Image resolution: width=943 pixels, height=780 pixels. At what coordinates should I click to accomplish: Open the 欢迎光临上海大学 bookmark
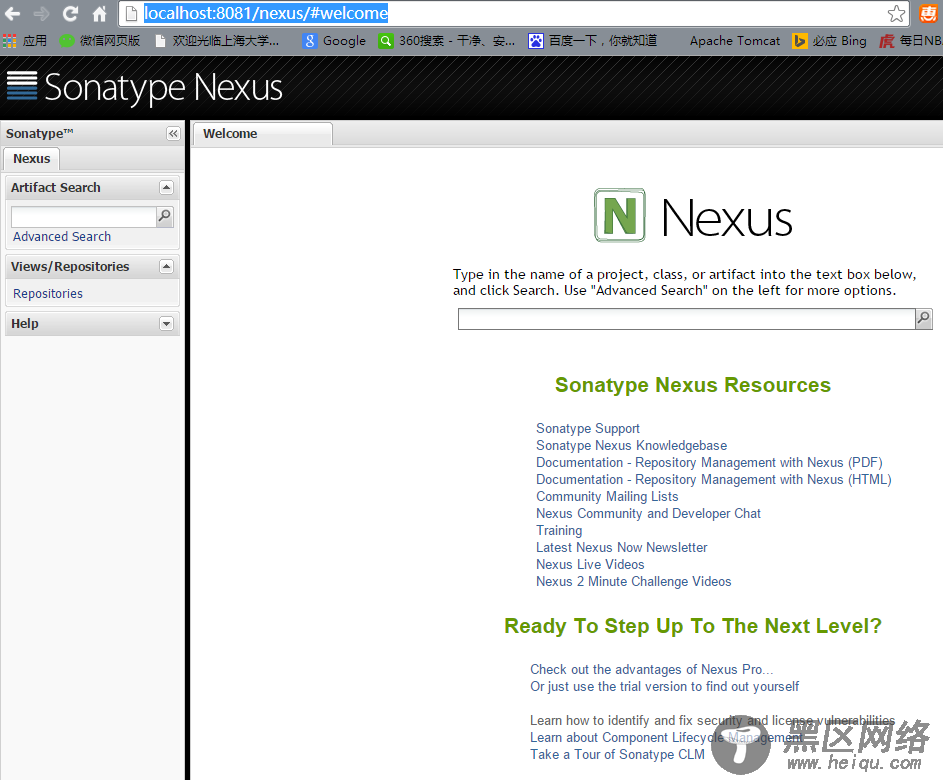point(218,41)
